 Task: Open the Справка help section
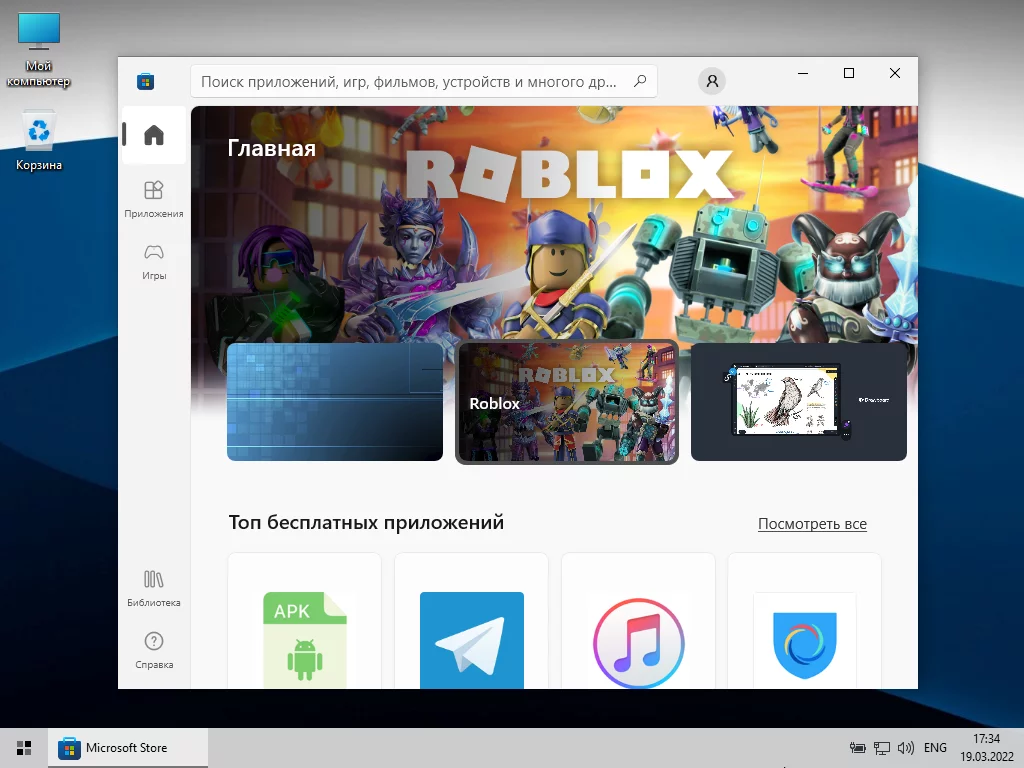154,650
